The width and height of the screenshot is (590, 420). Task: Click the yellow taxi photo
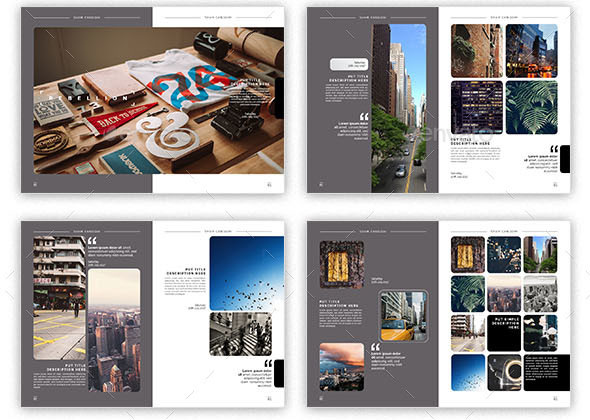point(403,316)
